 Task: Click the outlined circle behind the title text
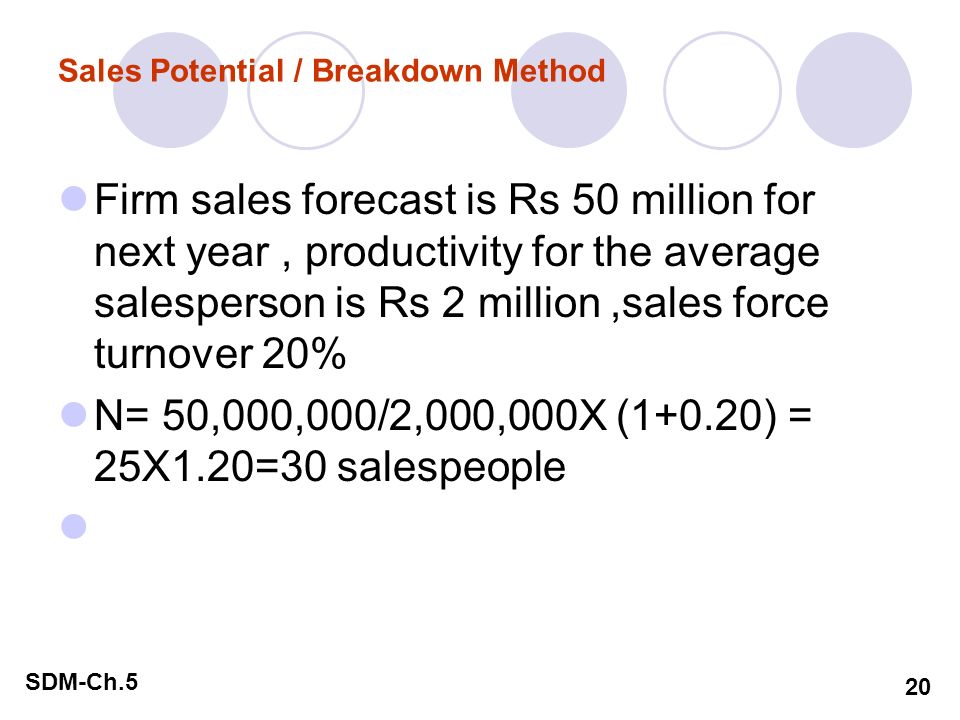306,90
